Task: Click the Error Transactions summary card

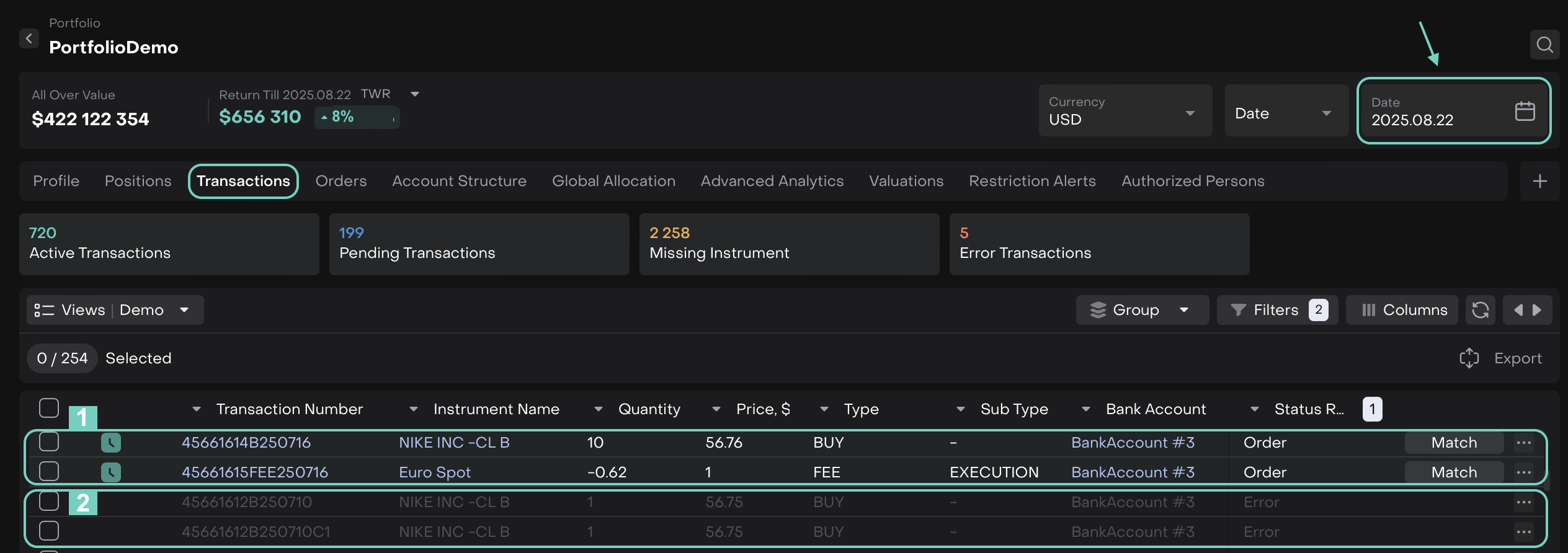Action: pyautogui.click(x=1098, y=244)
